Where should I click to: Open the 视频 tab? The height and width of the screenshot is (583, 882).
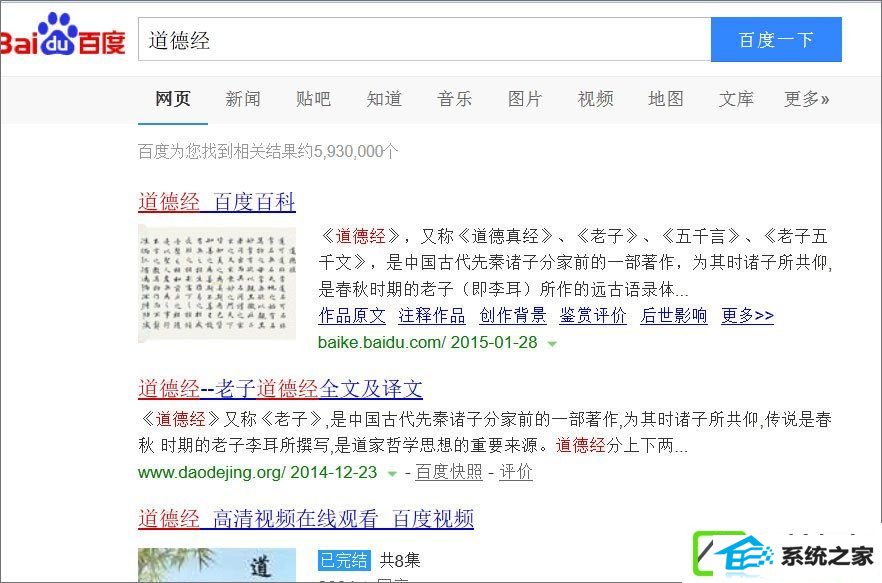595,99
